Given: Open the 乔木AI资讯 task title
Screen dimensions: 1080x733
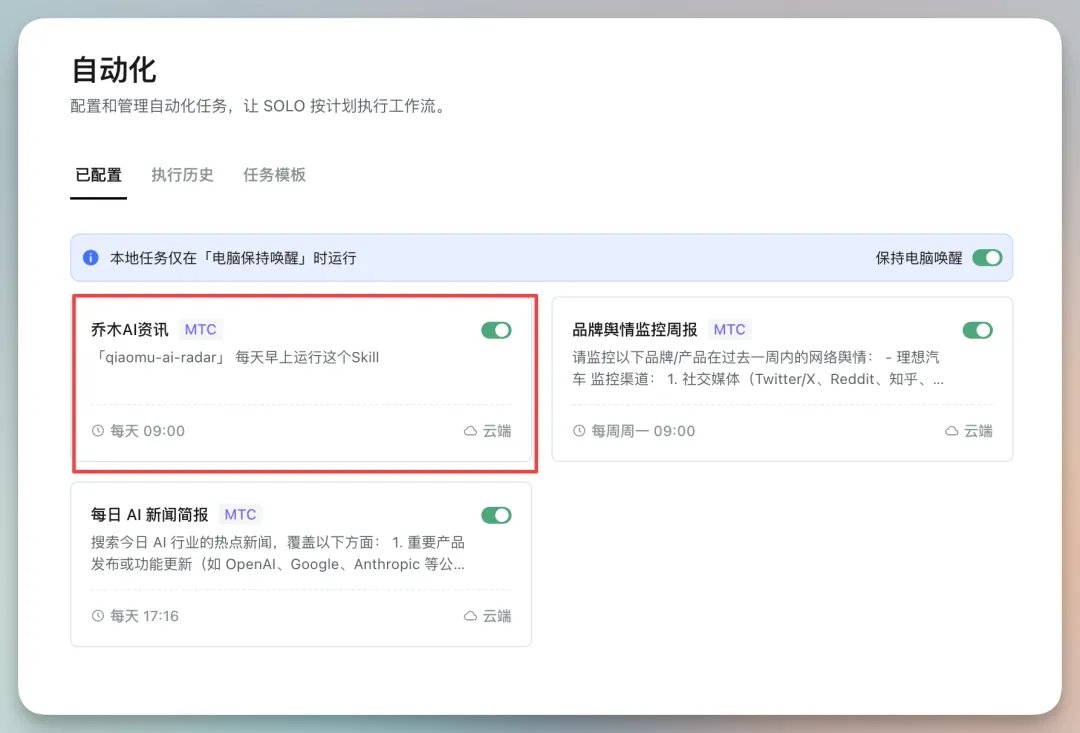Looking at the screenshot, I should (x=129, y=329).
